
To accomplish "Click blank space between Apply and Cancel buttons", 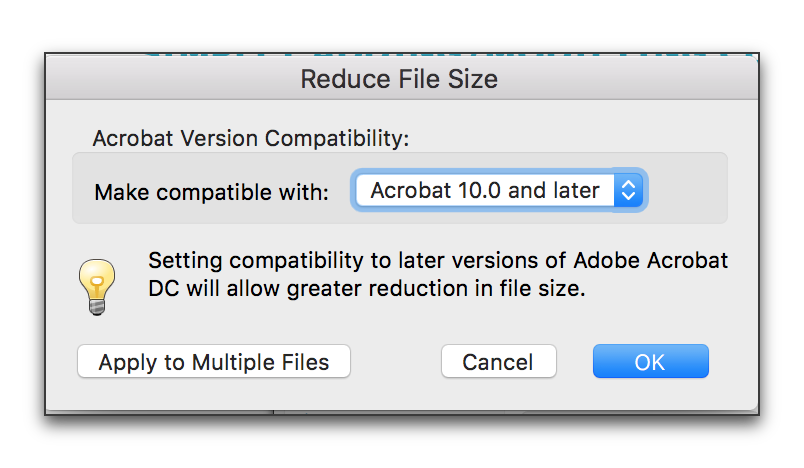I will (x=396, y=361).
